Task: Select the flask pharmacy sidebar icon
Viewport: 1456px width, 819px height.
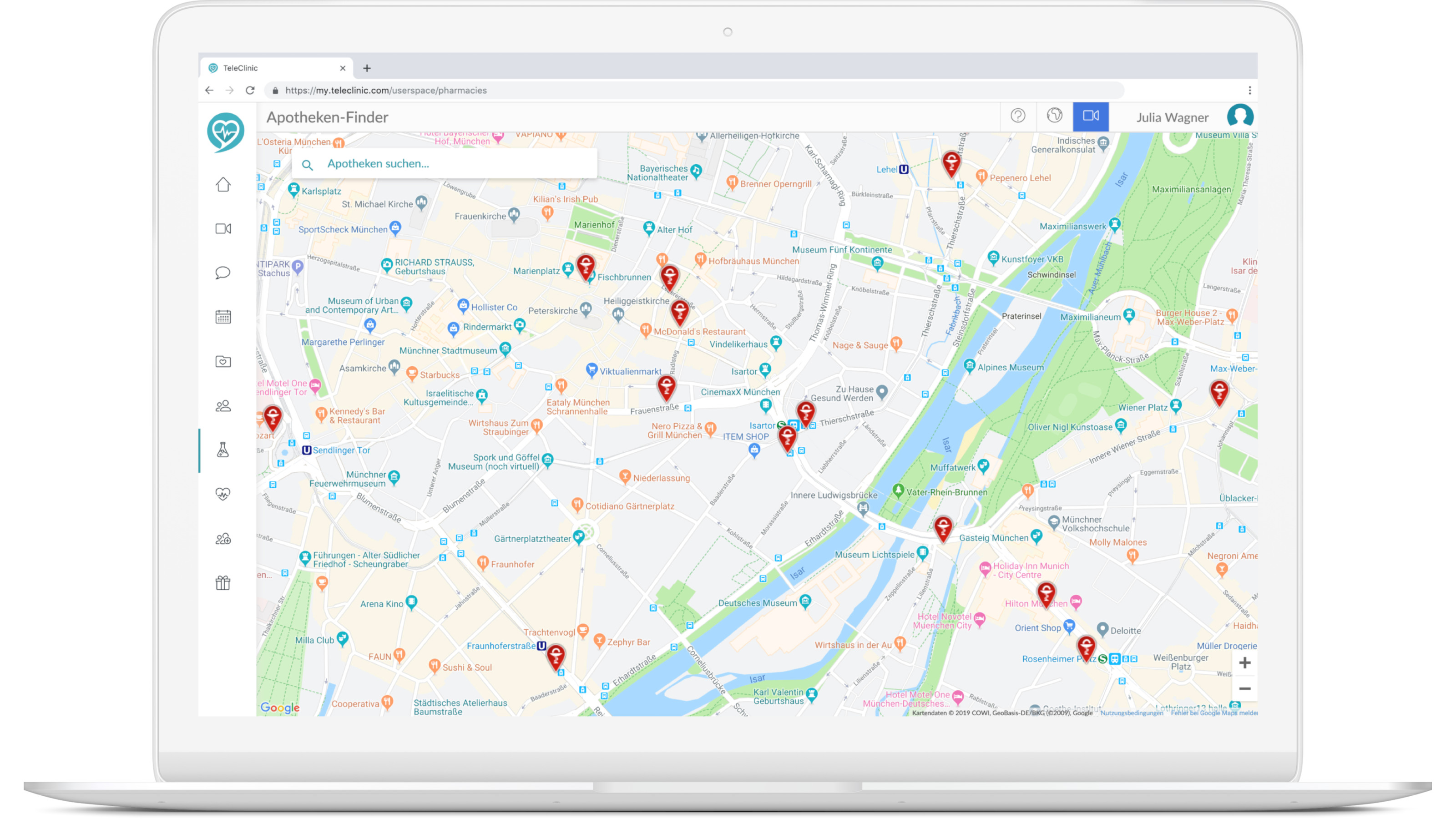Action: tap(222, 450)
